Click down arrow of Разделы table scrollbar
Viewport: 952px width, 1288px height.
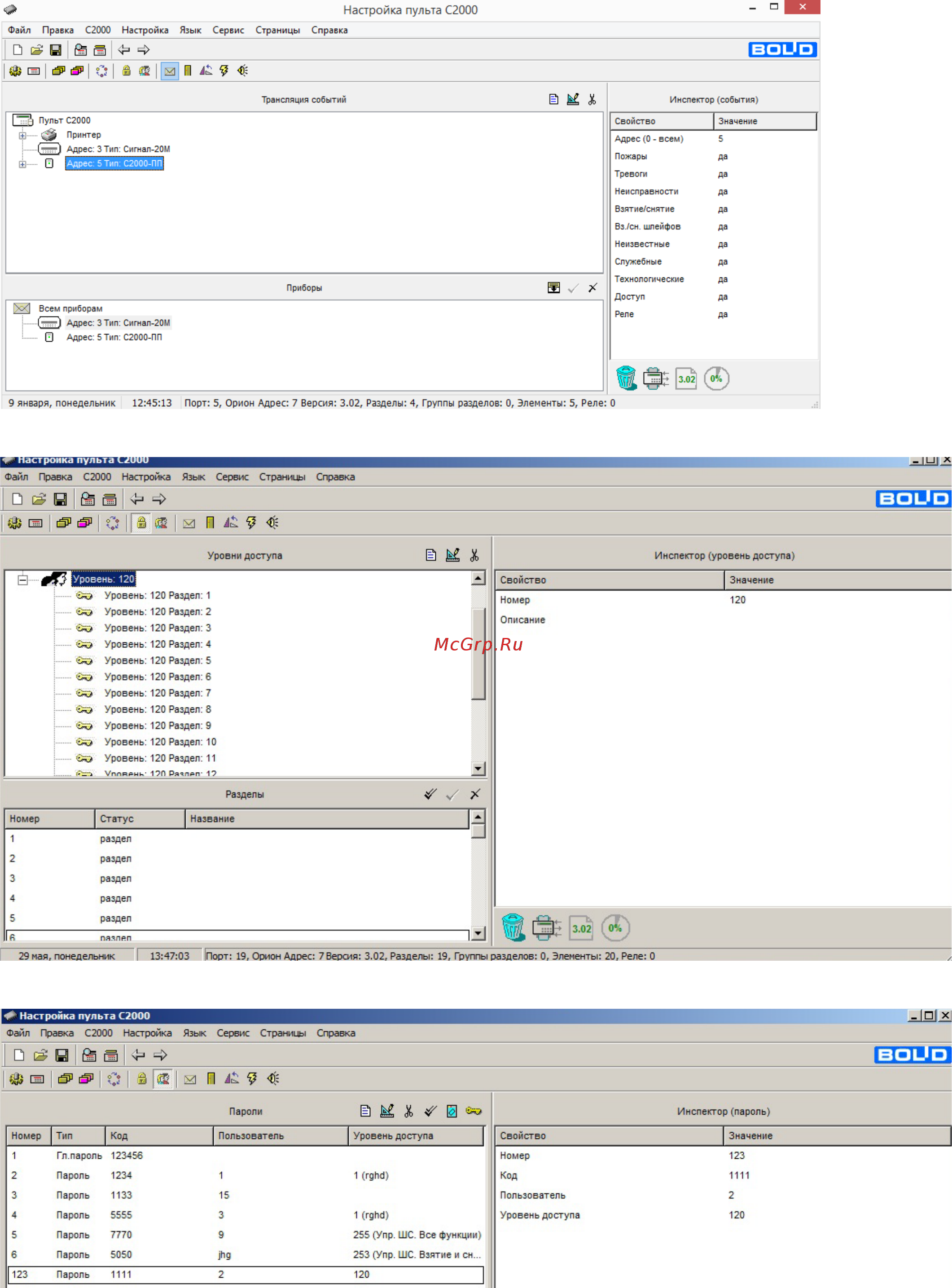(x=477, y=933)
